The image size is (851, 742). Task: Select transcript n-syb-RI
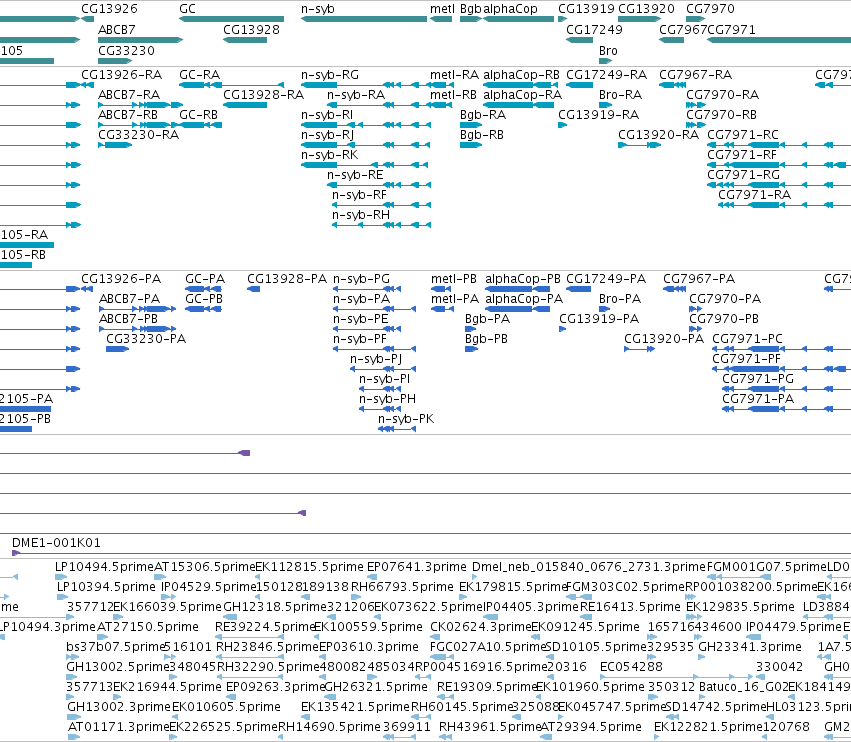[x=327, y=115]
